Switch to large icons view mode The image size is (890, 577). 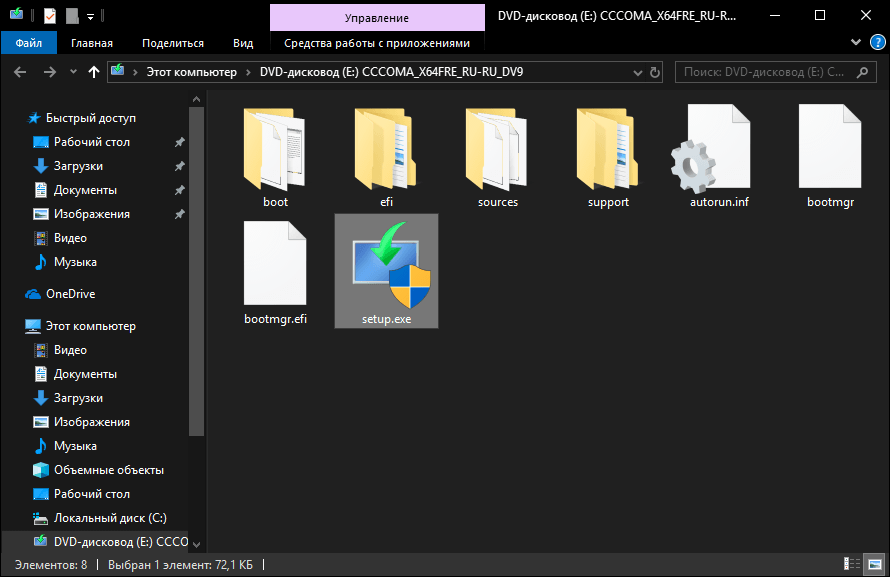click(x=875, y=564)
